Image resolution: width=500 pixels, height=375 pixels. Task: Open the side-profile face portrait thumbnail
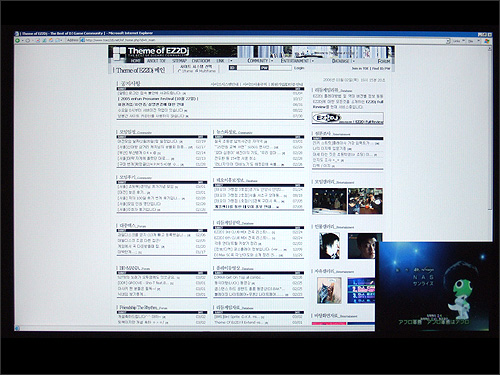329,246
